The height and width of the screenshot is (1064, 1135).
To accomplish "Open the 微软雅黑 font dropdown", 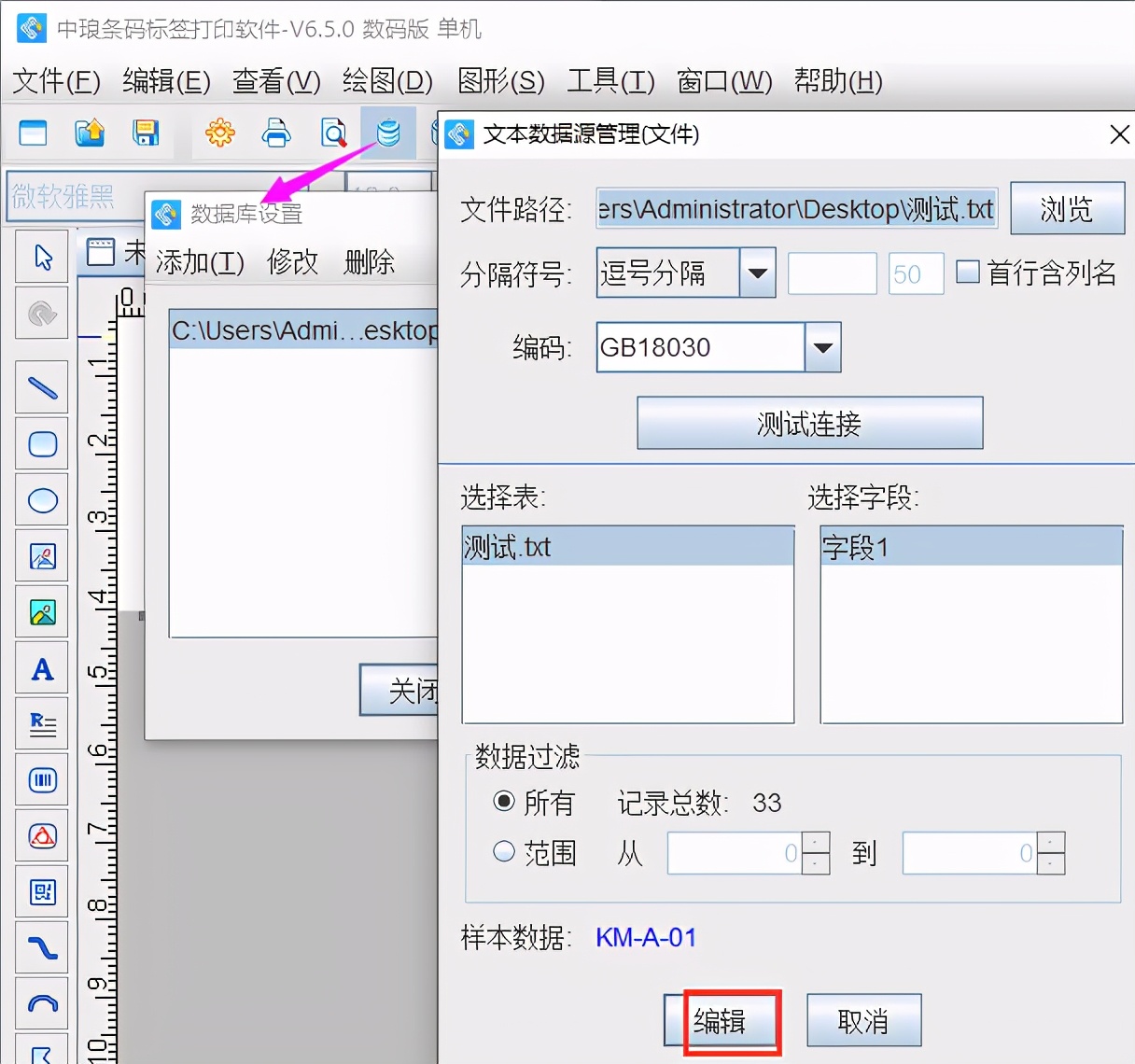I will (x=75, y=196).
